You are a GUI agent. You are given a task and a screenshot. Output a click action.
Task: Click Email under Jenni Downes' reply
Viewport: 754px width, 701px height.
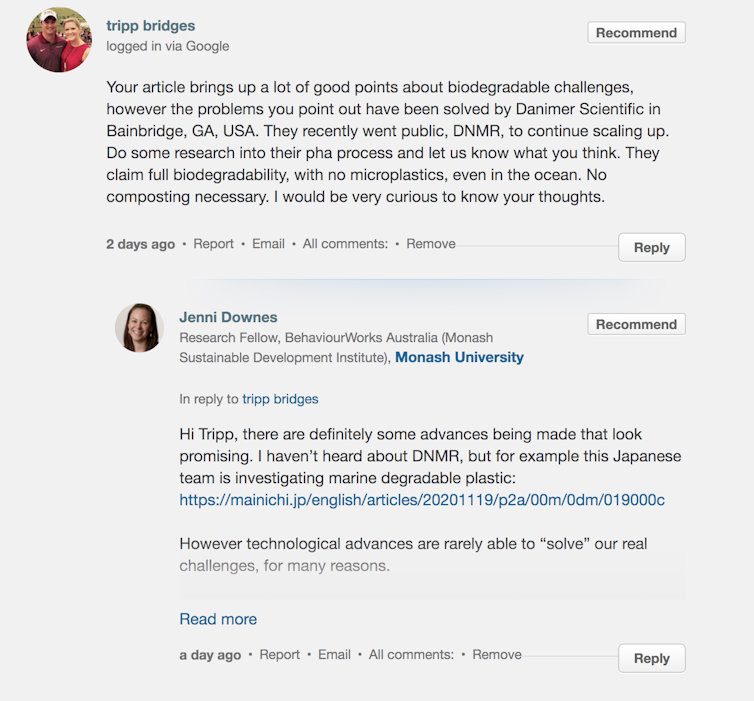[x=334, y=655]
